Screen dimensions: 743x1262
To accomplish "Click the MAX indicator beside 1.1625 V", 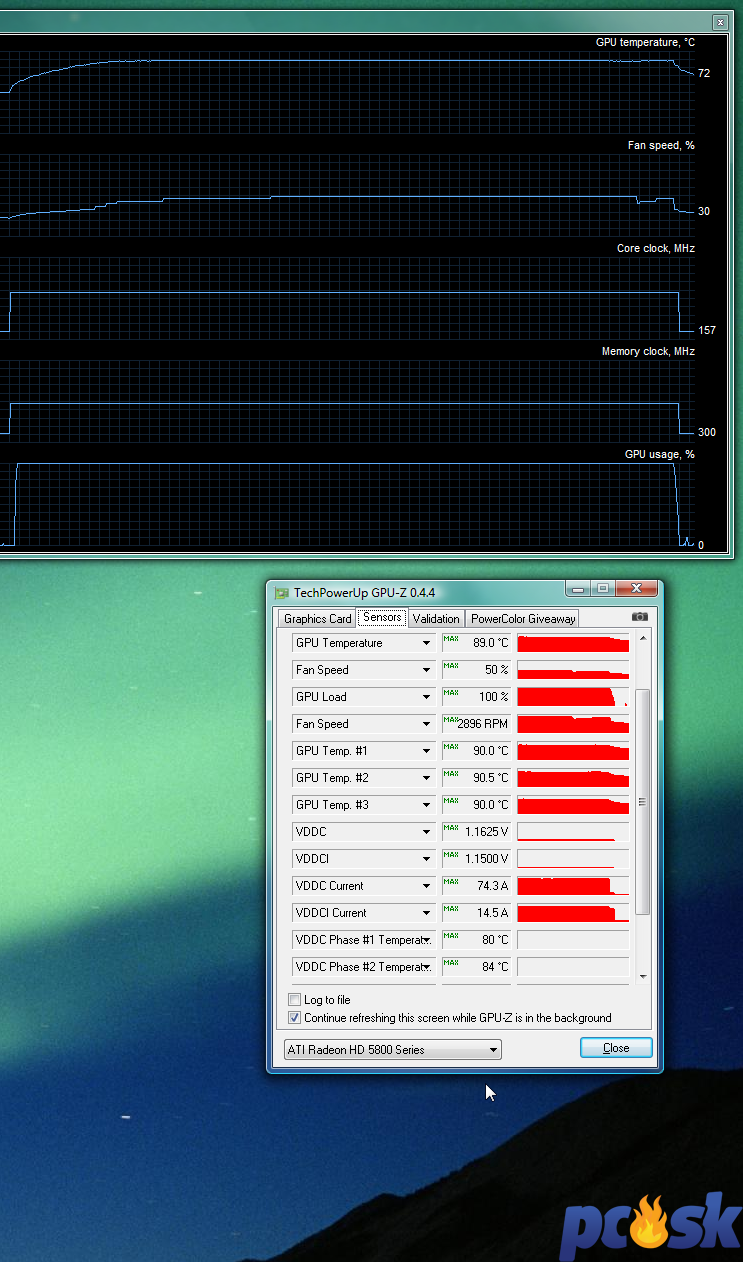I will pyautogui.click(x=451, y=828).
